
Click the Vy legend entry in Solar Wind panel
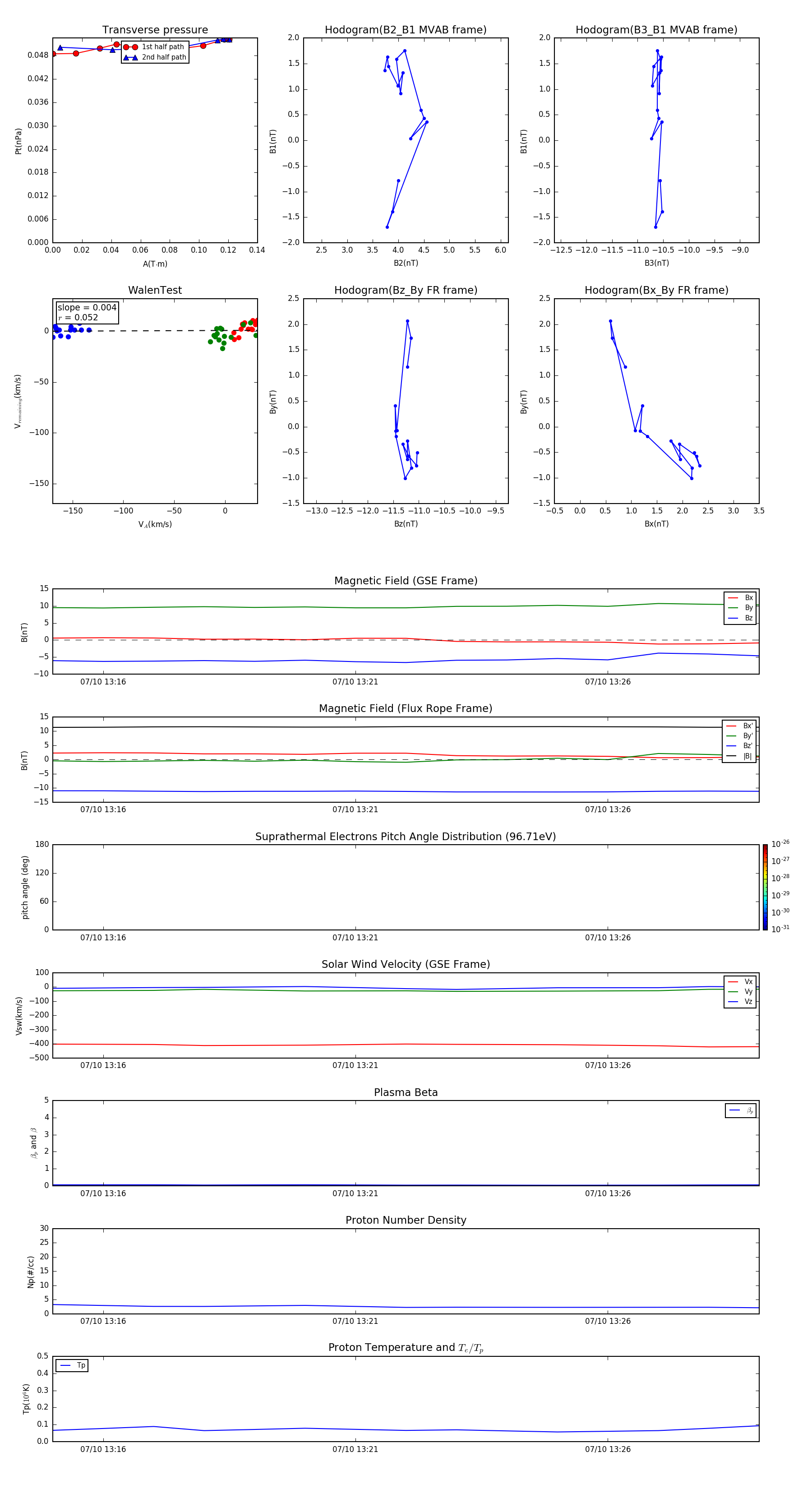tap(740, 991)
